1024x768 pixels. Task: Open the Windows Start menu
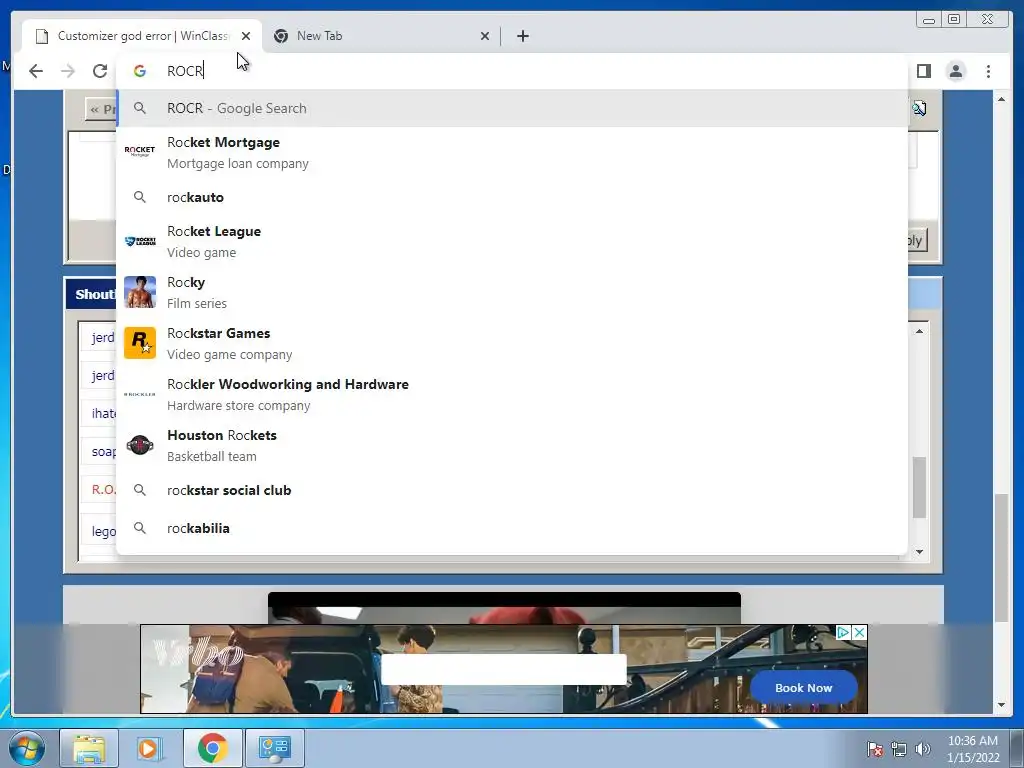pyautogui.click(x=27, y=748)
